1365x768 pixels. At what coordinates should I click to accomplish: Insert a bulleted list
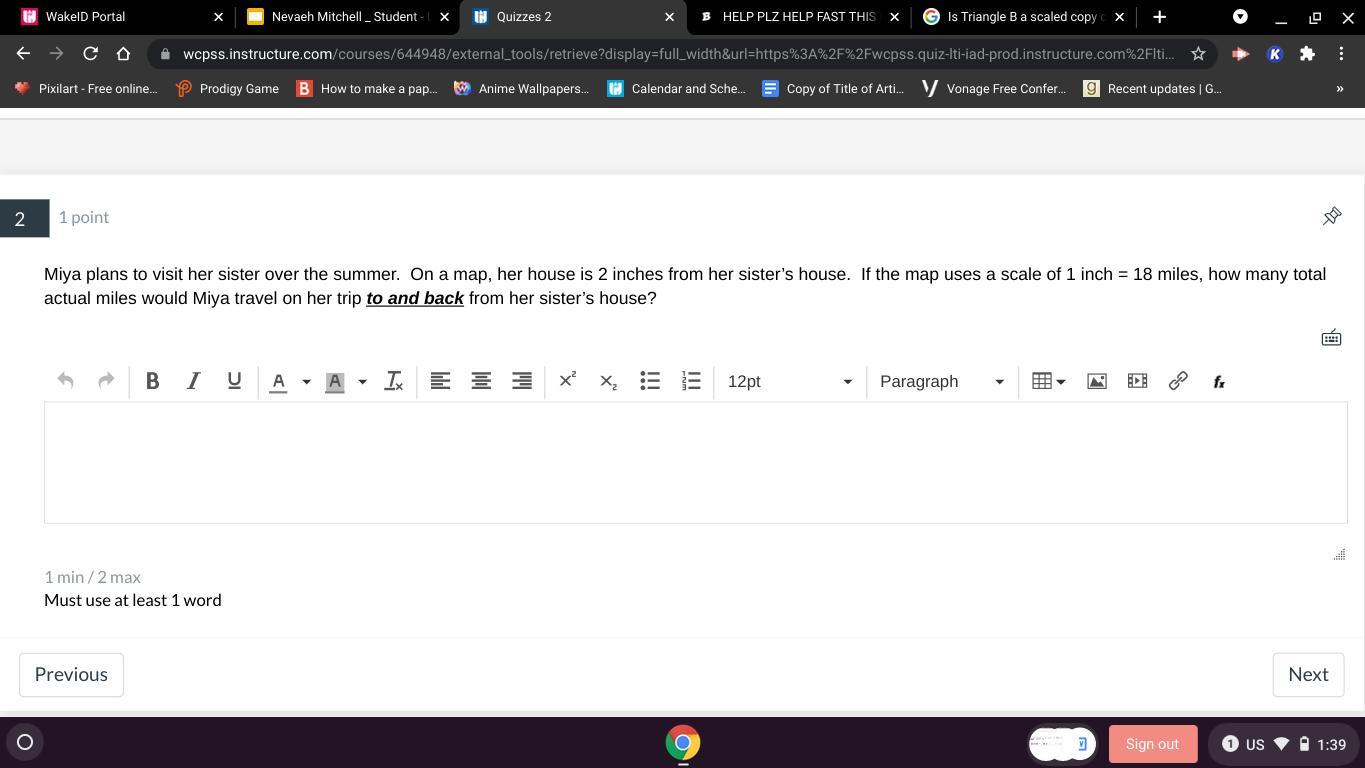pos(650,381)
